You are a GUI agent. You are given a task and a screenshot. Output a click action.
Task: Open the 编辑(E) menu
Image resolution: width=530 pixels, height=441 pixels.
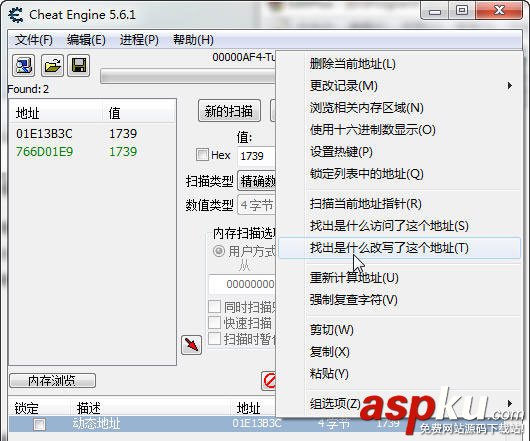point(86,40)
